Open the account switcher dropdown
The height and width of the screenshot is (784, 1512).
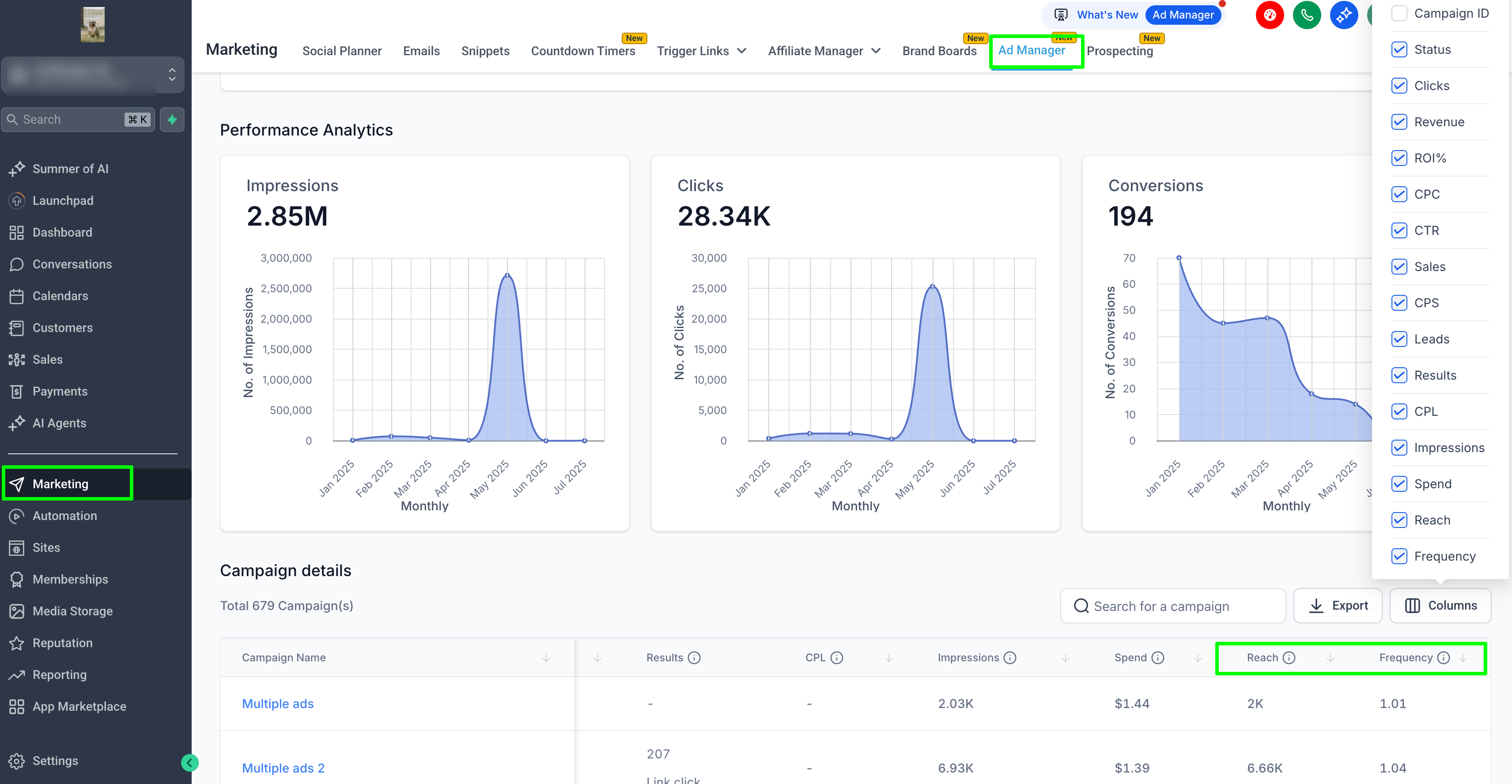coord(93,75)
